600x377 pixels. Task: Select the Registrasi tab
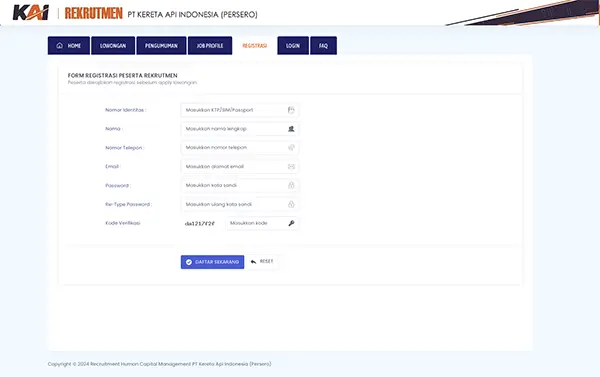tap(254, 46)
